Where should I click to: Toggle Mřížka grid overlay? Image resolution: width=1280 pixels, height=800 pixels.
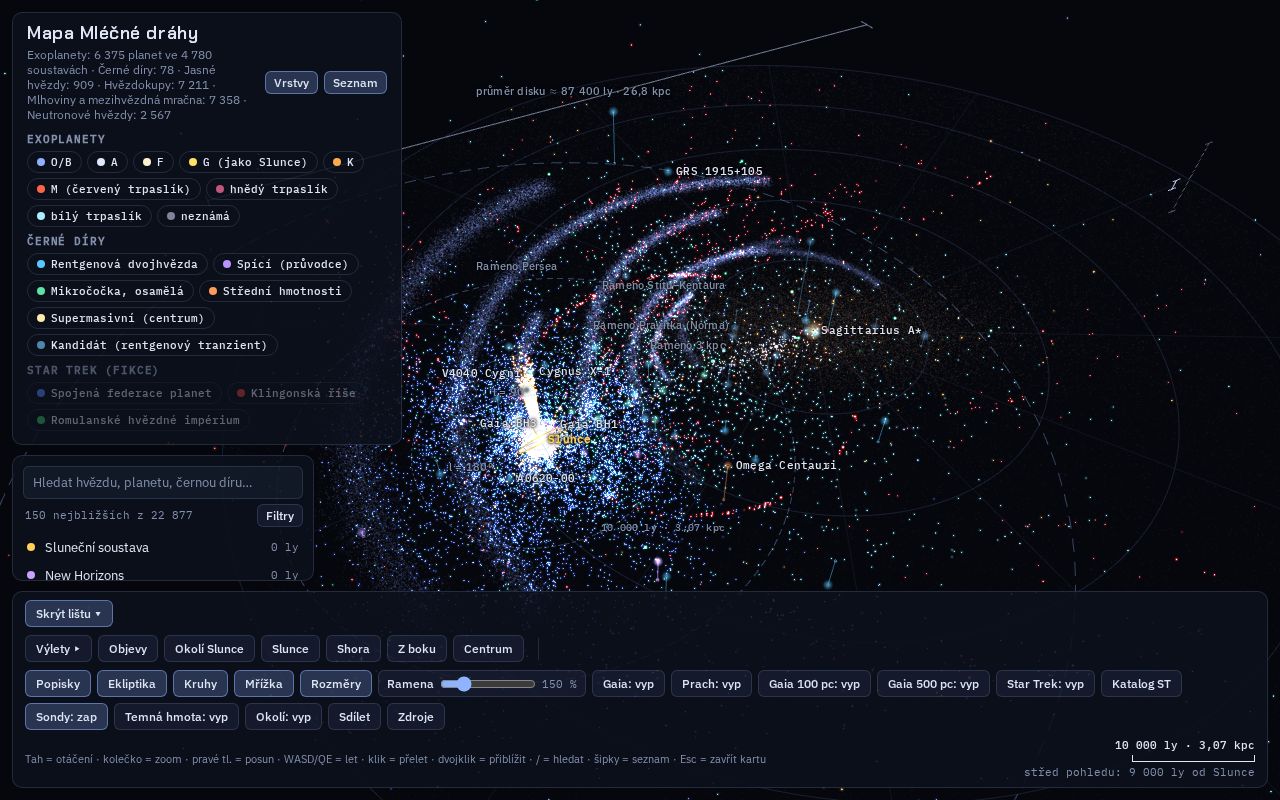click(x=264, y=684)
